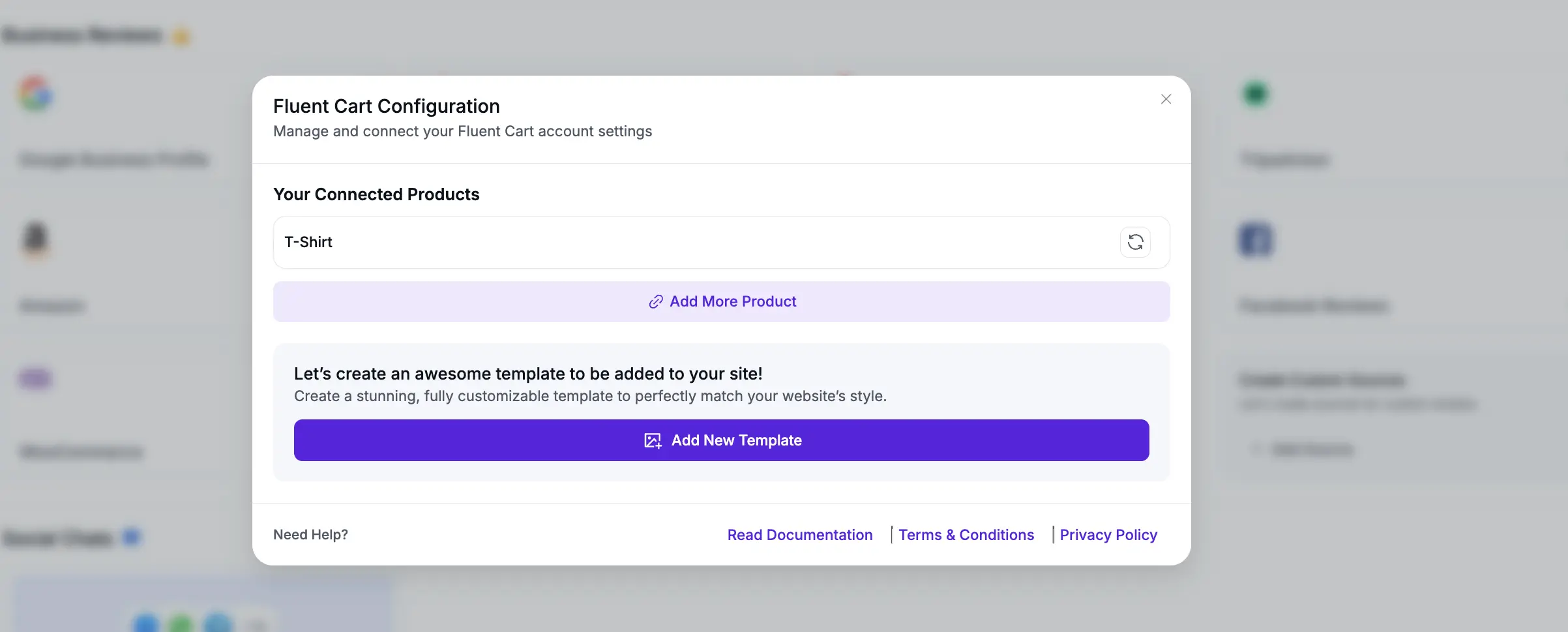The image size is (1568, 632).
Task: Click the Need Help? text in footer
Action: click(x=310, y=535)
